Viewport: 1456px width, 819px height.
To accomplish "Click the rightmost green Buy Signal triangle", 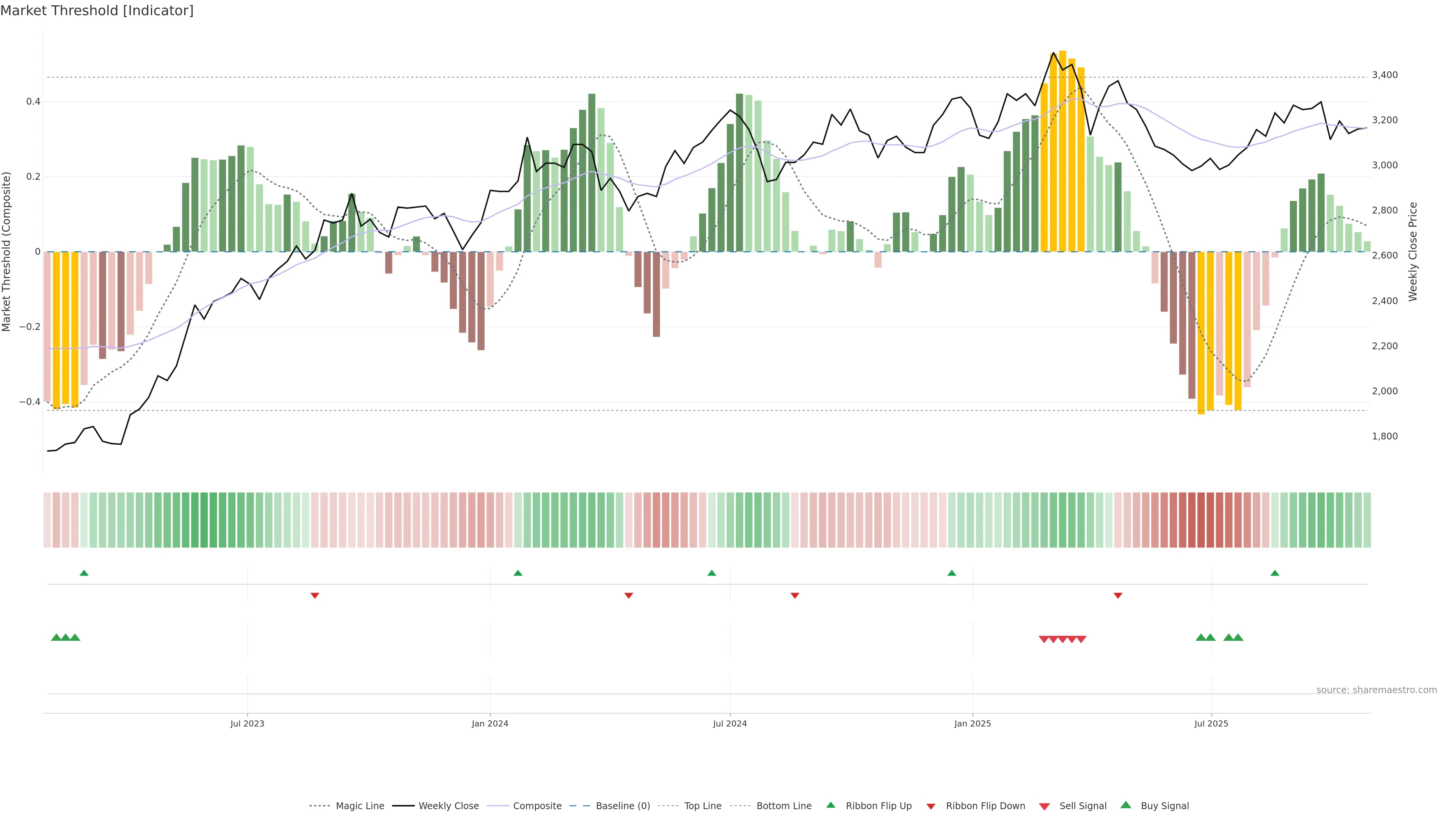I will pos(1238,637).
